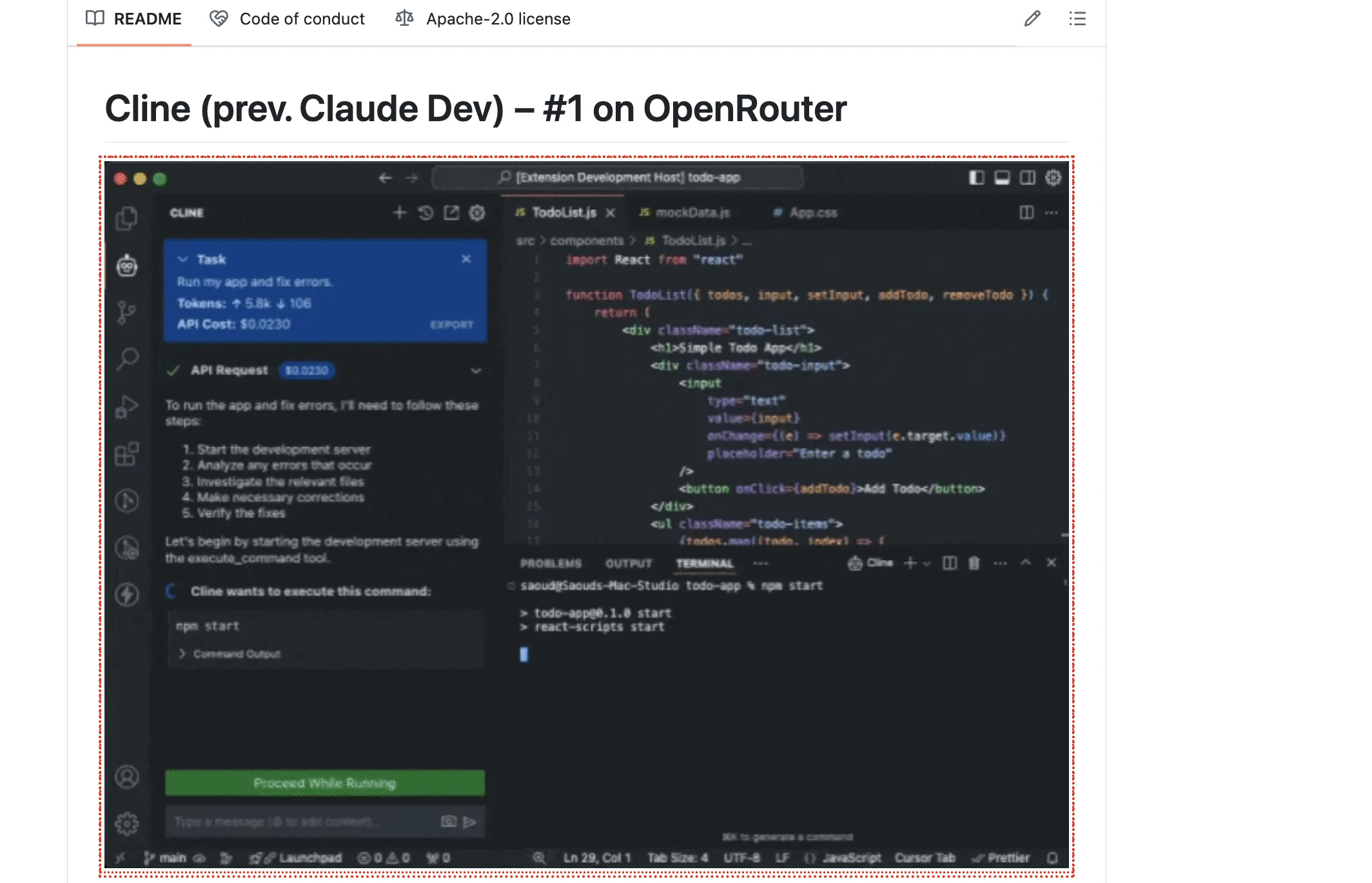
Task: Open Source Control in activity bar
Action: pyautogui.click(x=127, y=313)
